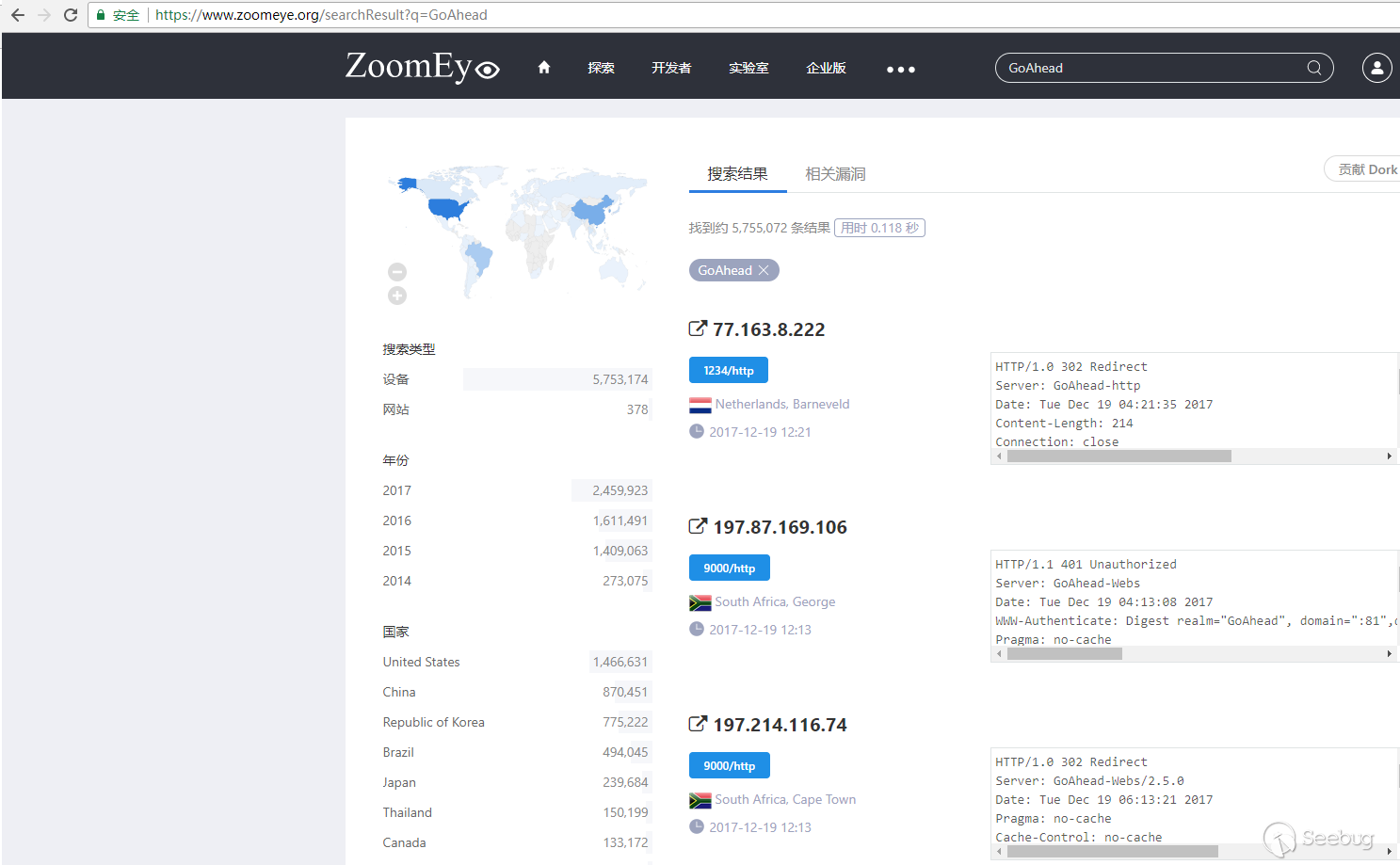Click the Netherlands flag icon

tap(700, 405)
